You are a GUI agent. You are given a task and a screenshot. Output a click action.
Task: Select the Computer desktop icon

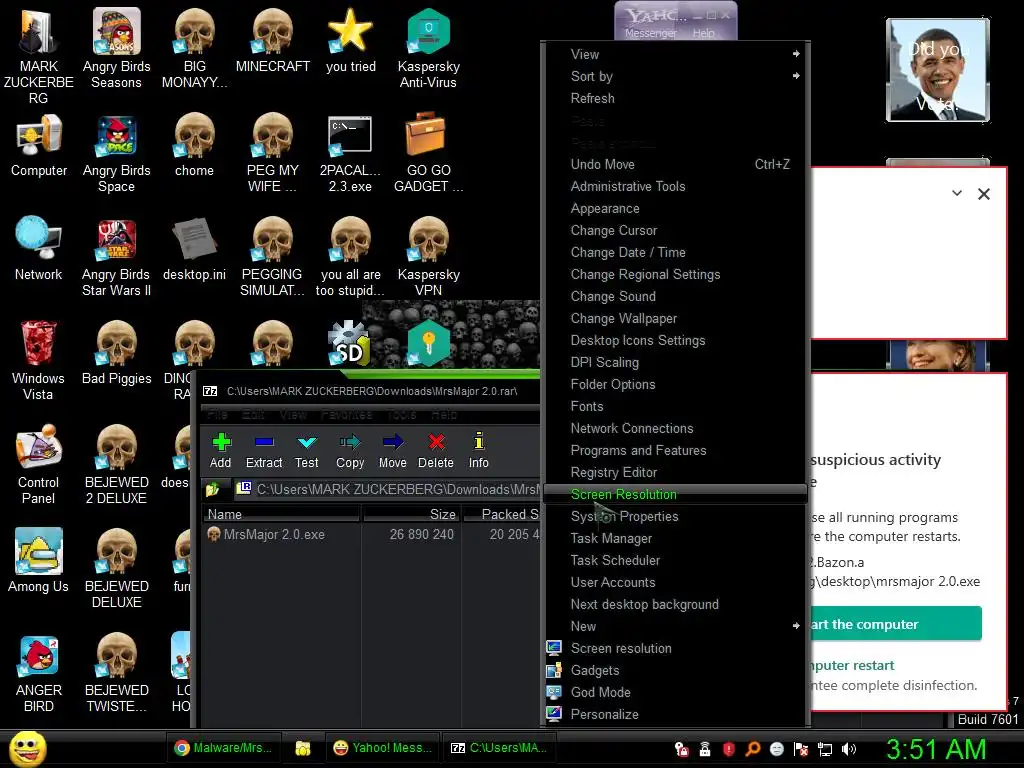(39, 145)
